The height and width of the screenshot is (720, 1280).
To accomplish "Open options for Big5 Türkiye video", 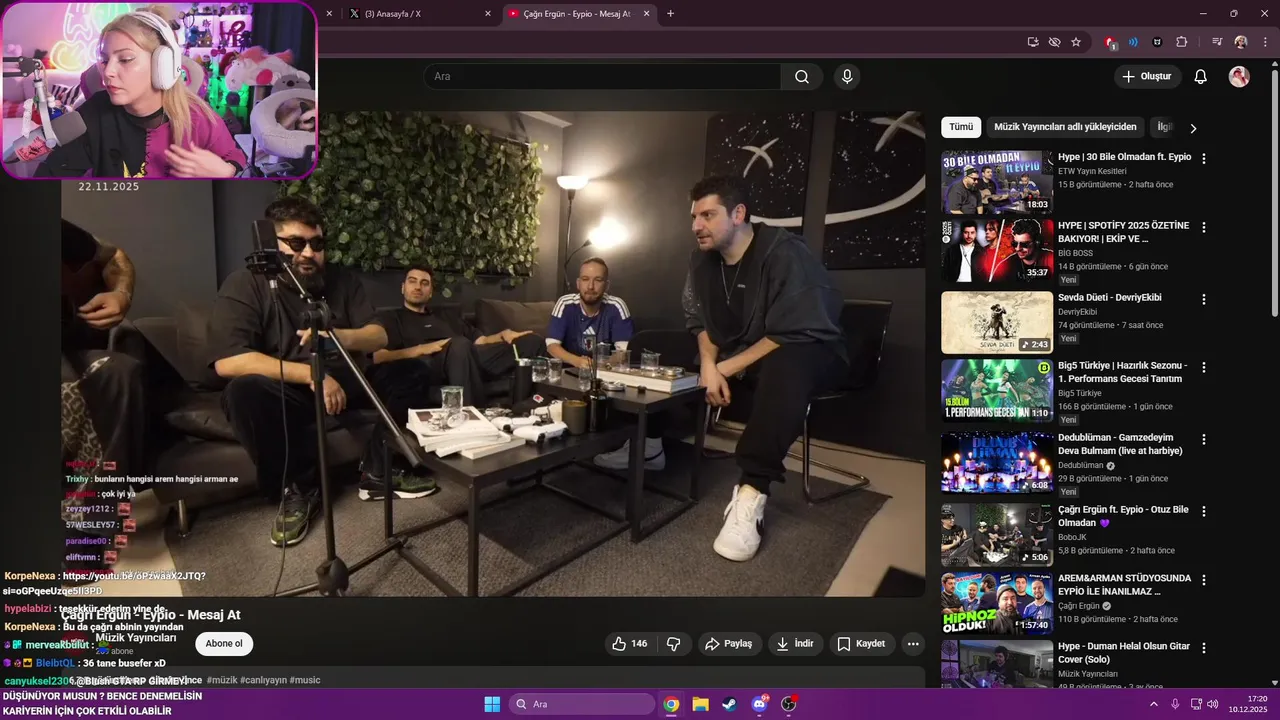I will point(1204,367).
